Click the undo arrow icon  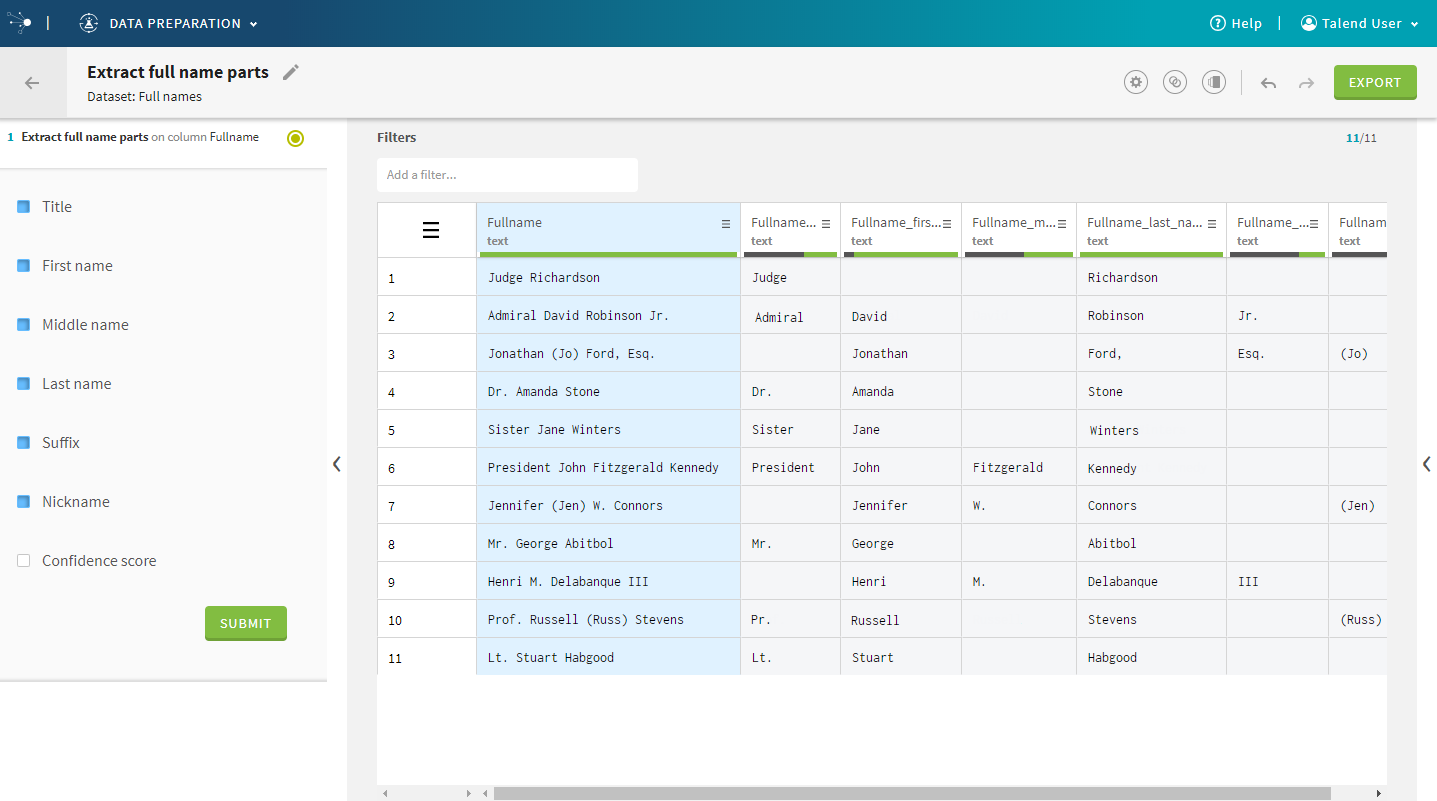1268,83
